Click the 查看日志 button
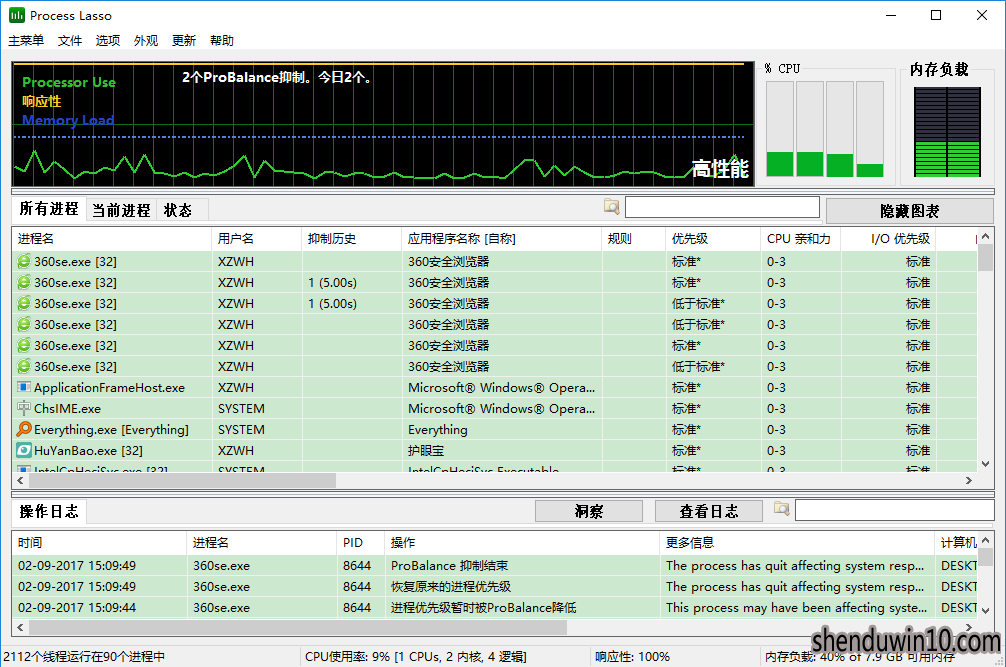Screen dimensions: 1006x667 click(708, 511)
